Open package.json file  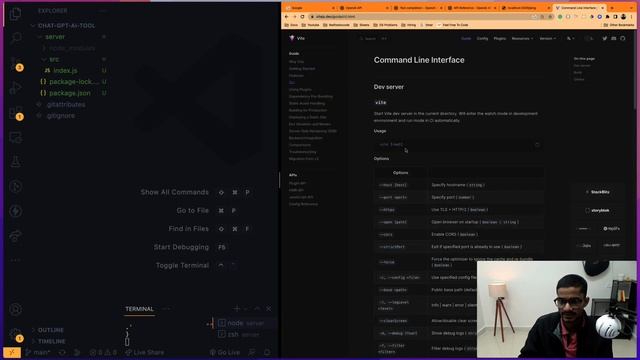point(65,93)
